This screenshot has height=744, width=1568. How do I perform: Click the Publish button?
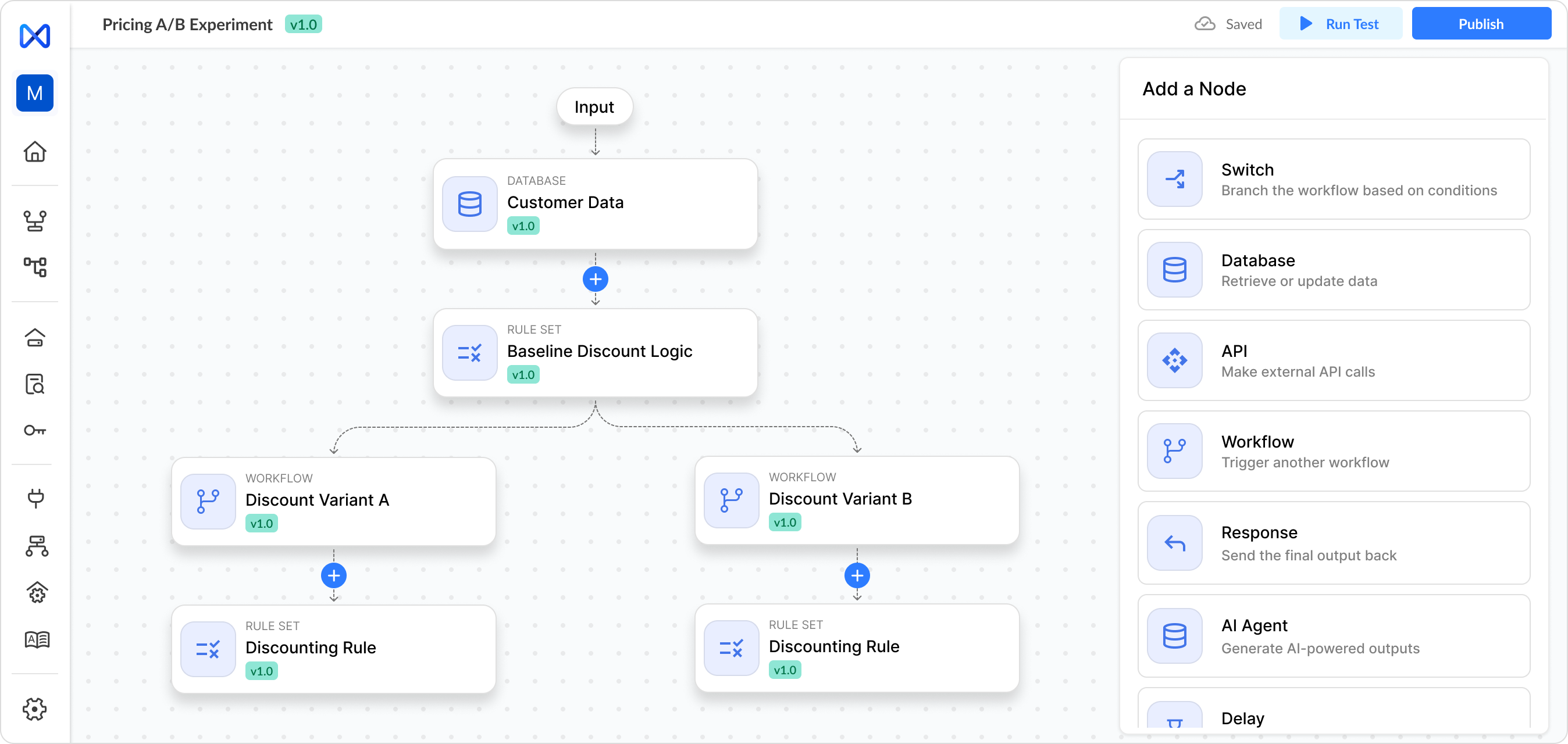(x=1480, y=24)
